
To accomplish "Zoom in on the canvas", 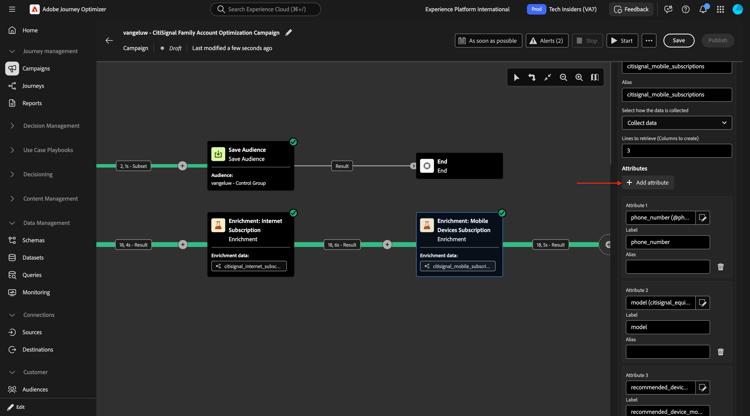I will point(579,77).
